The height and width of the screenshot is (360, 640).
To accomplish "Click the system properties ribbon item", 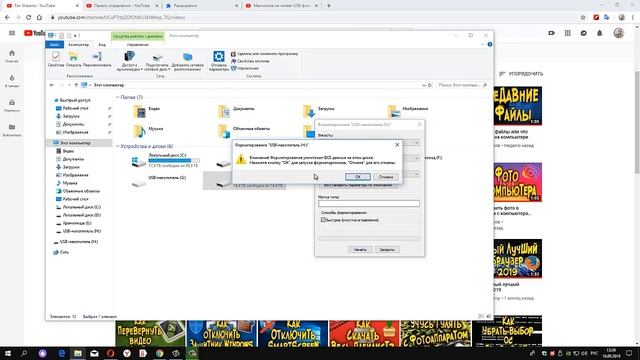I will click(250, 61).
